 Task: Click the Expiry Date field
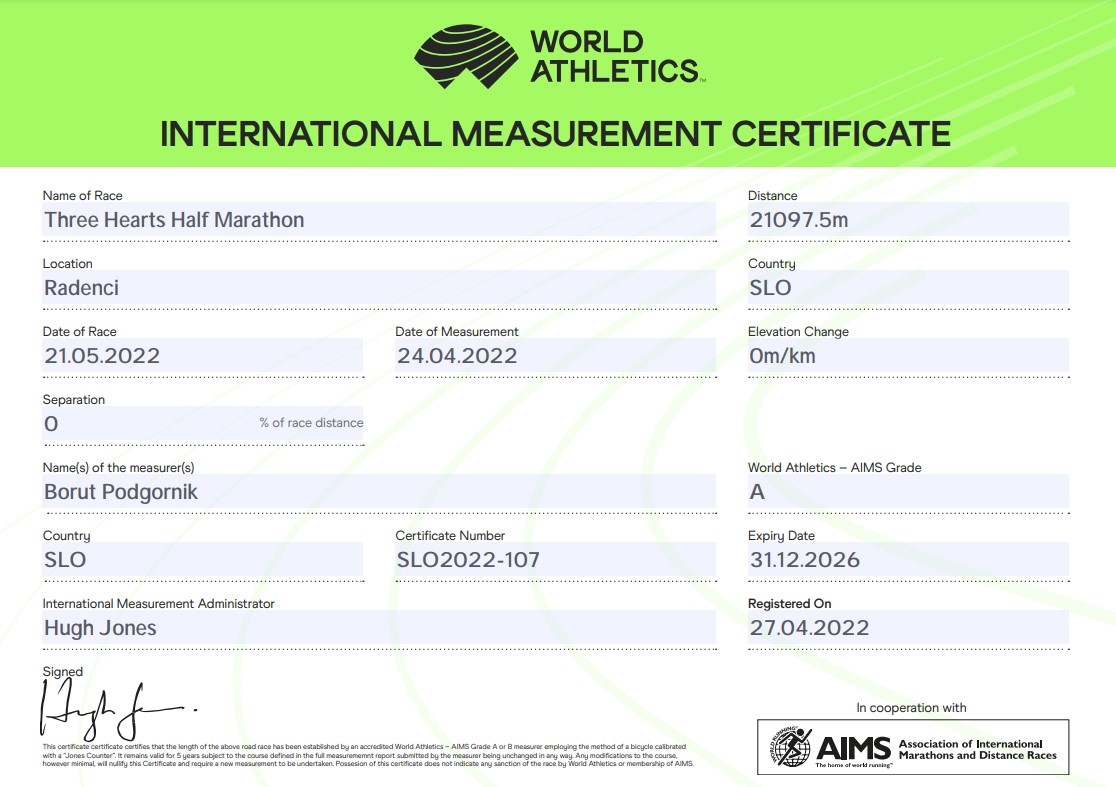coord(907,560)
